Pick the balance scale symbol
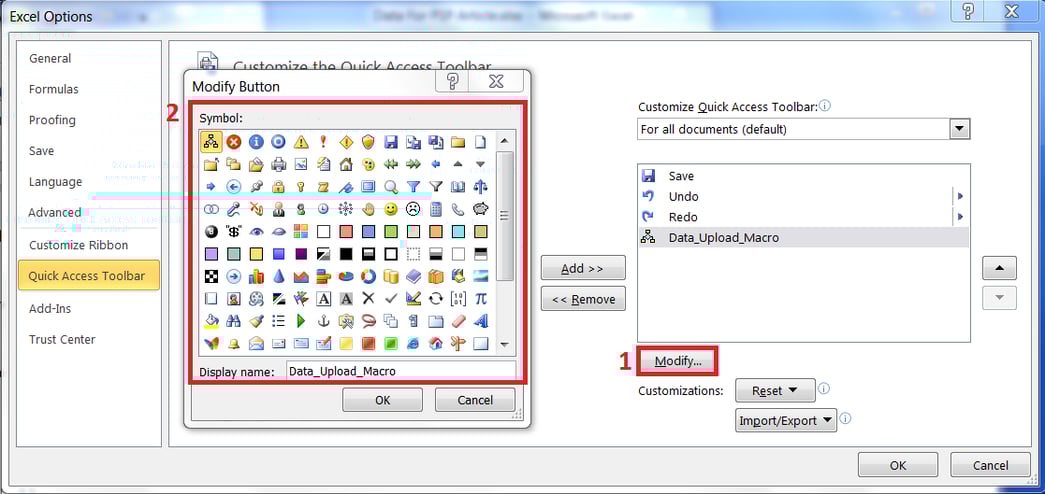 click(481, 187)
